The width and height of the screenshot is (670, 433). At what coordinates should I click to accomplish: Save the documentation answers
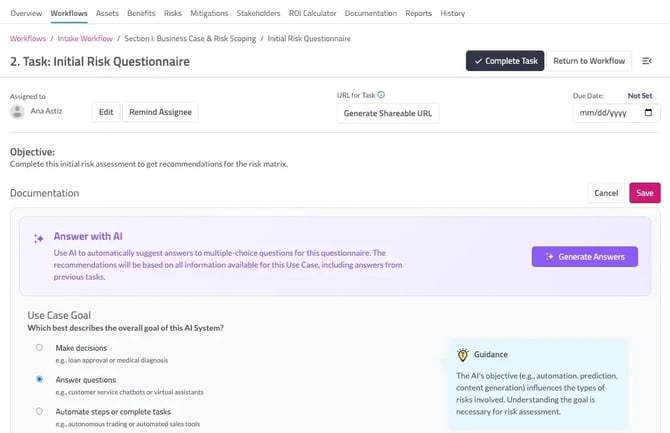pyautogui.click(x=644, y=193)
